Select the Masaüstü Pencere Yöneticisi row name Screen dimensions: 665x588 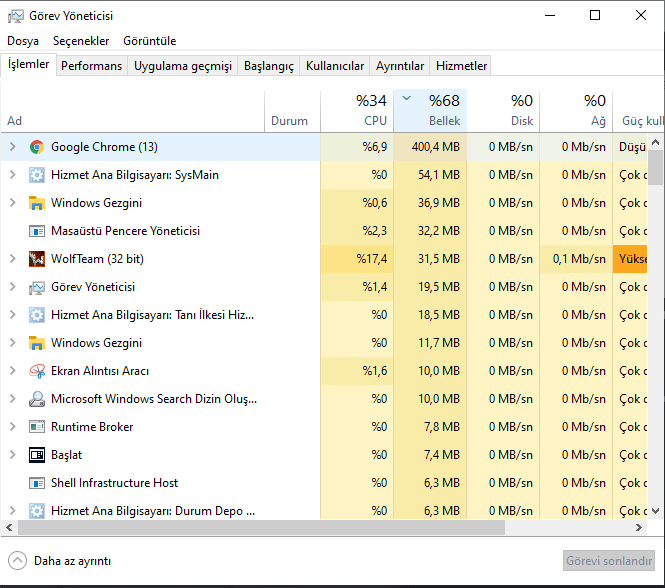point(126,231)
